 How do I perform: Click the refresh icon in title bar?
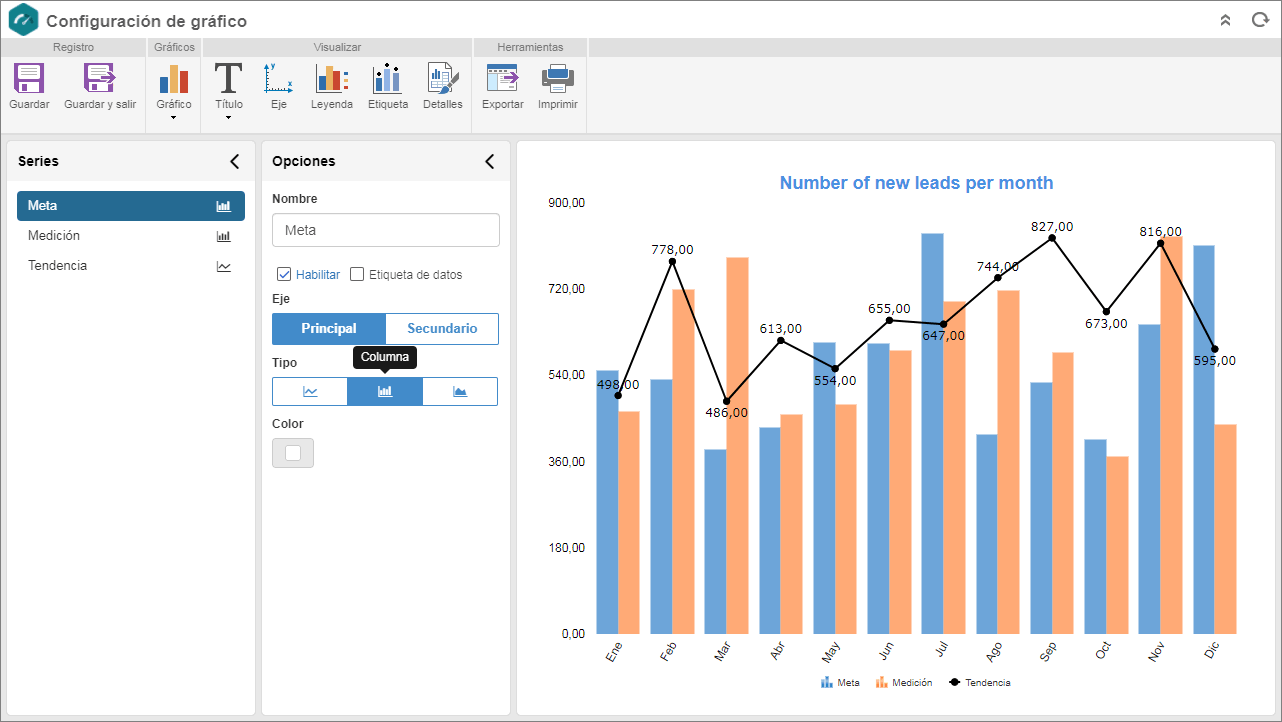(x=1260, y=20)
